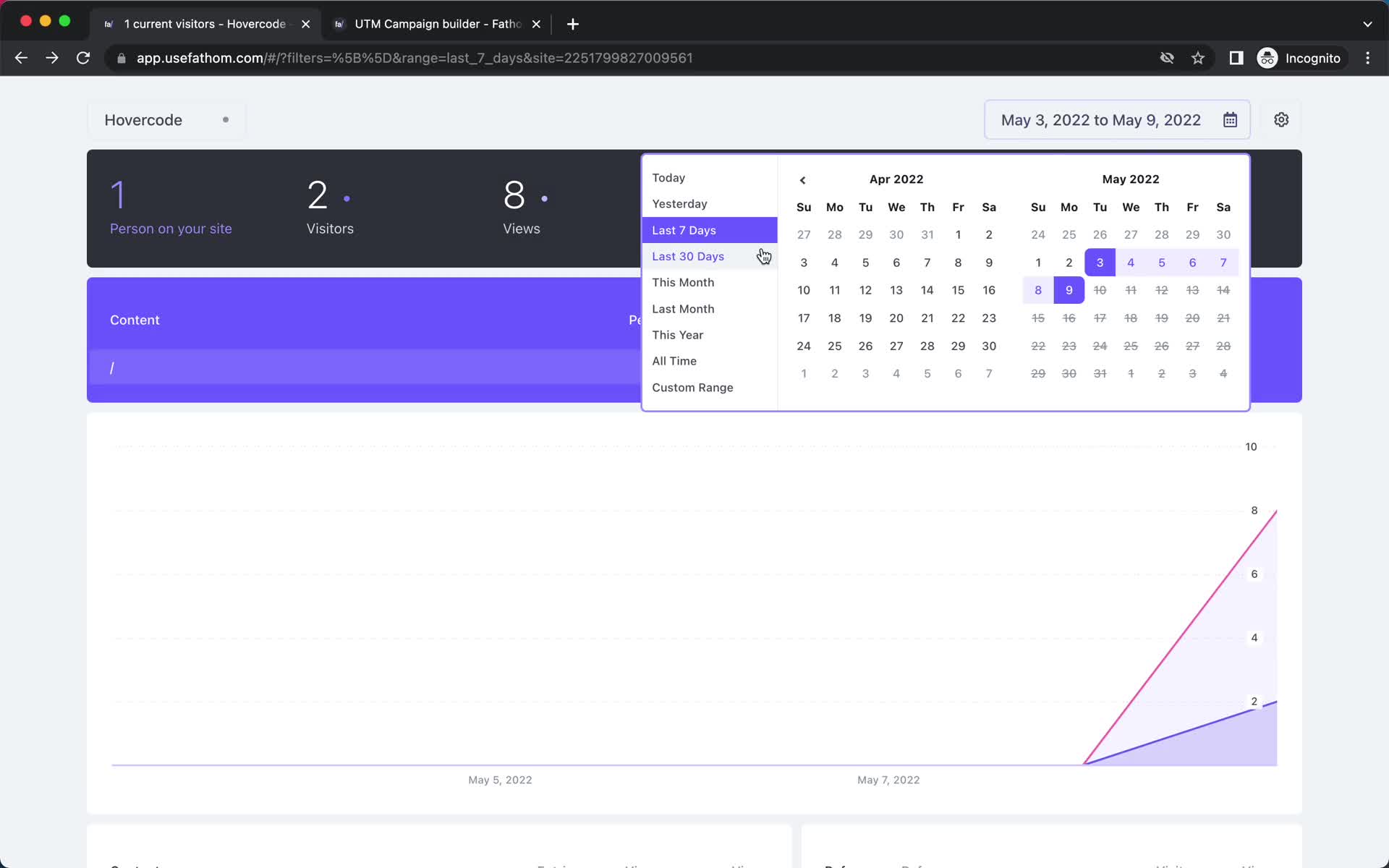Click the browser back navigation arrow
Viewport: 1389px width, 868px height.
click(x=21, y=58)
